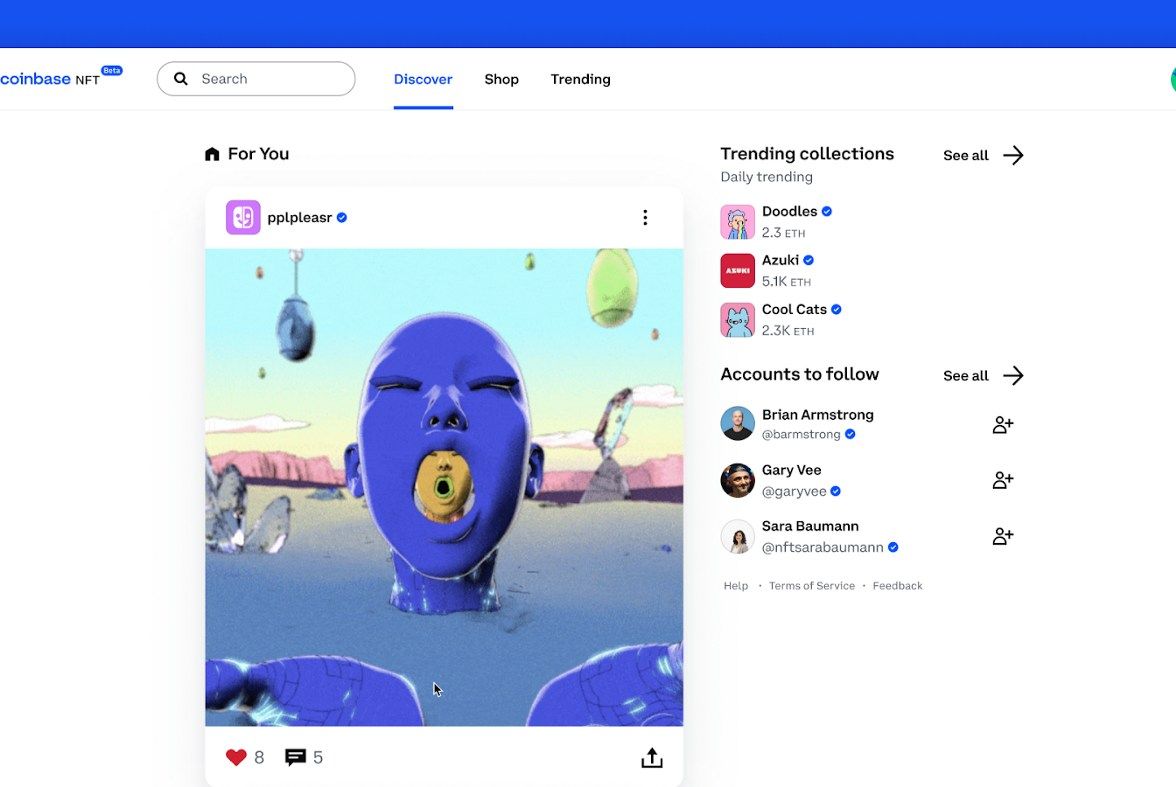Open comments on the pplpleasr post

[295, 758]
